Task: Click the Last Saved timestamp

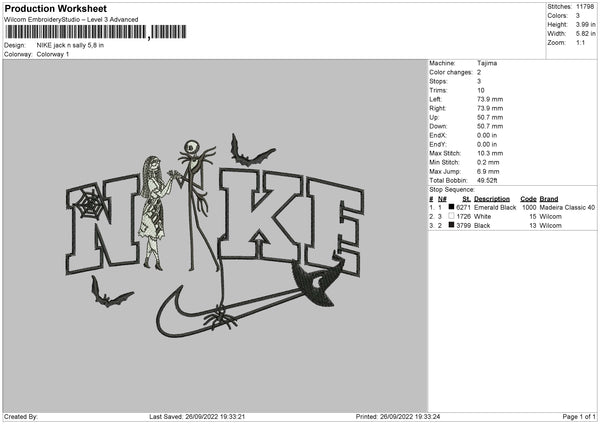Action: pyautogui.click(x=197, y=416)
